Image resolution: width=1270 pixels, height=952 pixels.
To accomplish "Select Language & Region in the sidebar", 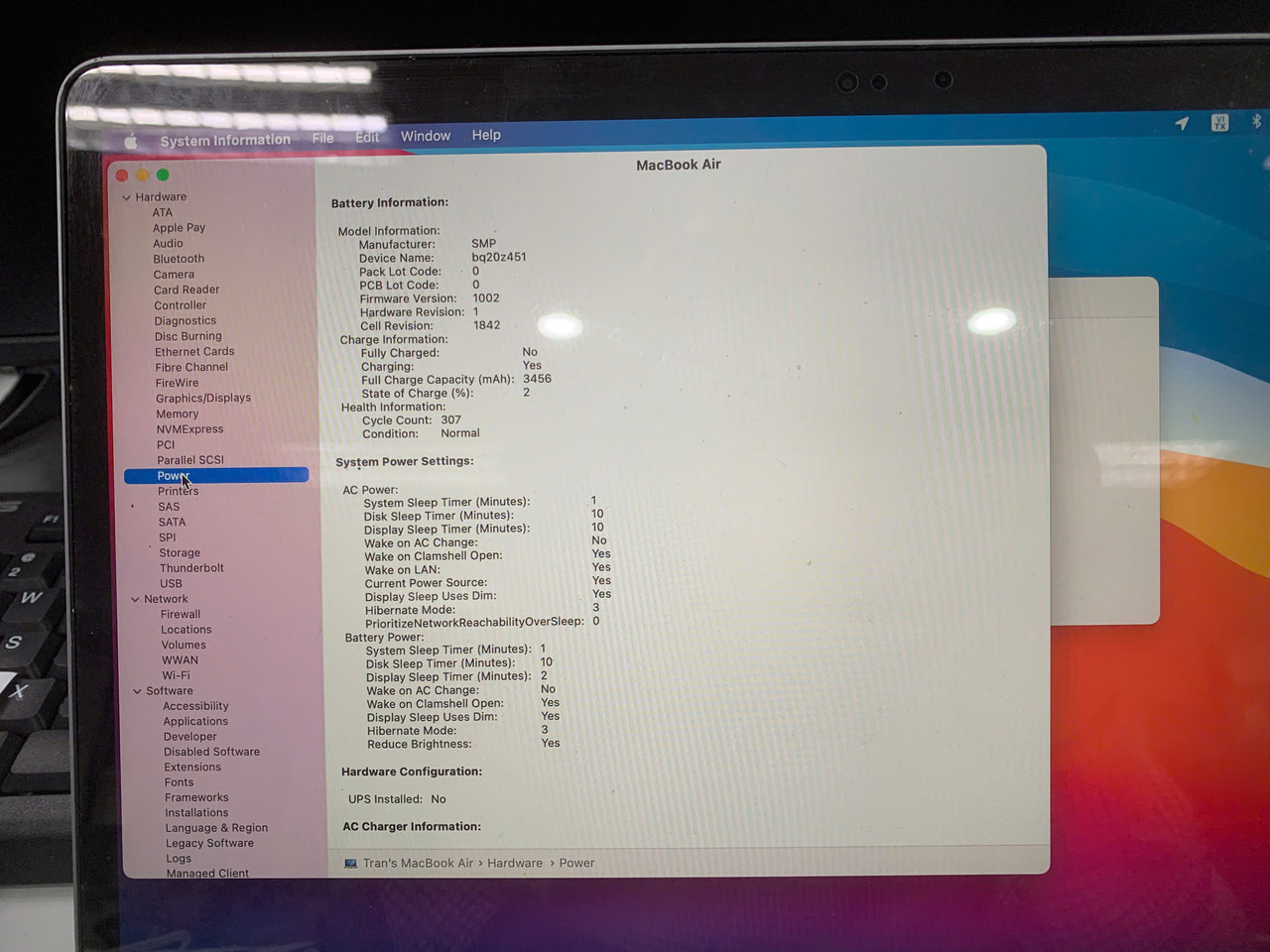I will tap(216, 828).
